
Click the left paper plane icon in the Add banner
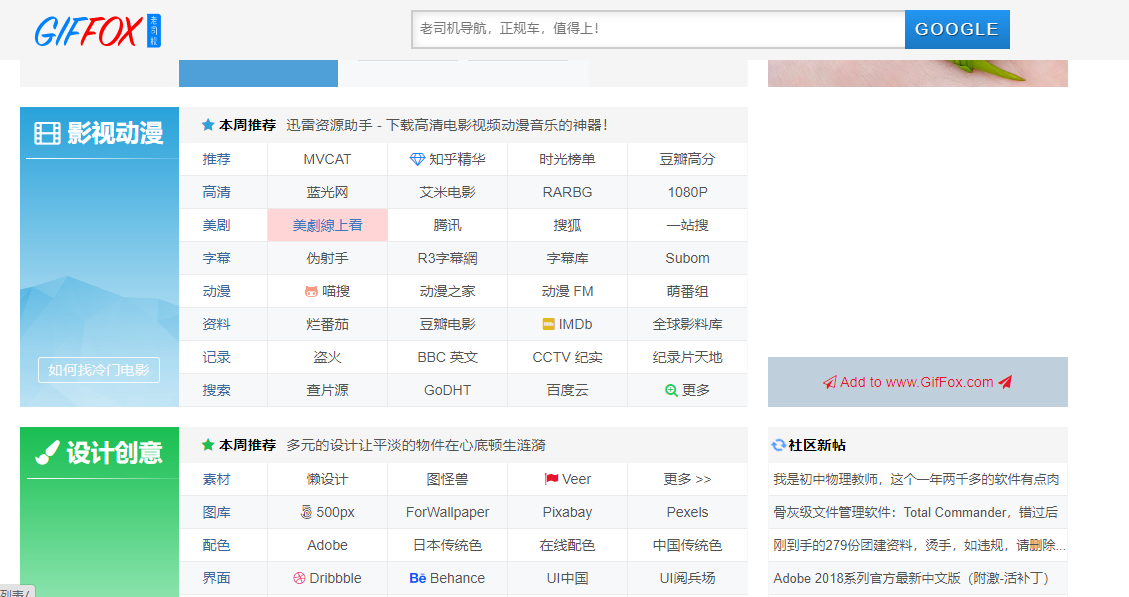coord(829,382)
